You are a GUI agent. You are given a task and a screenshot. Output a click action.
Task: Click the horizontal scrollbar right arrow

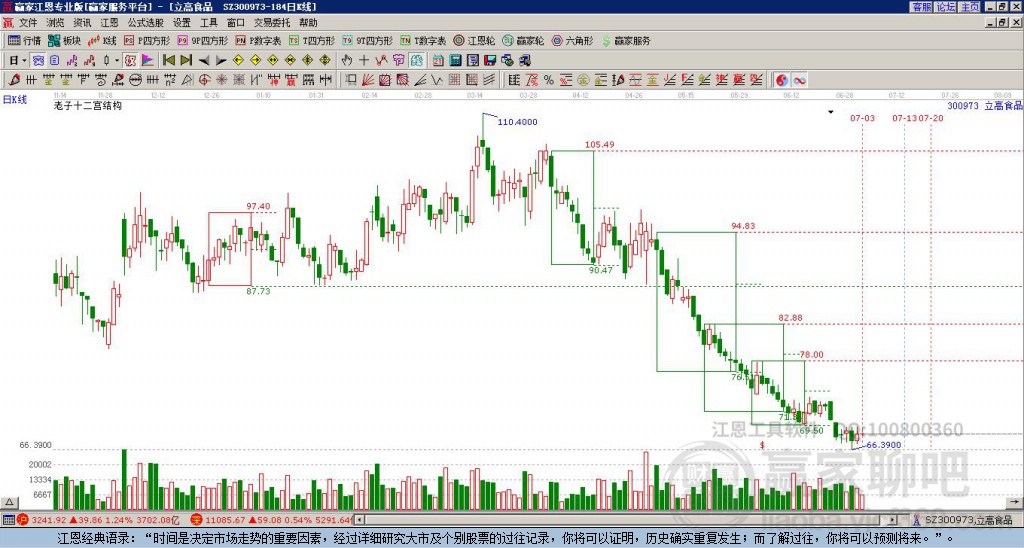893,520
